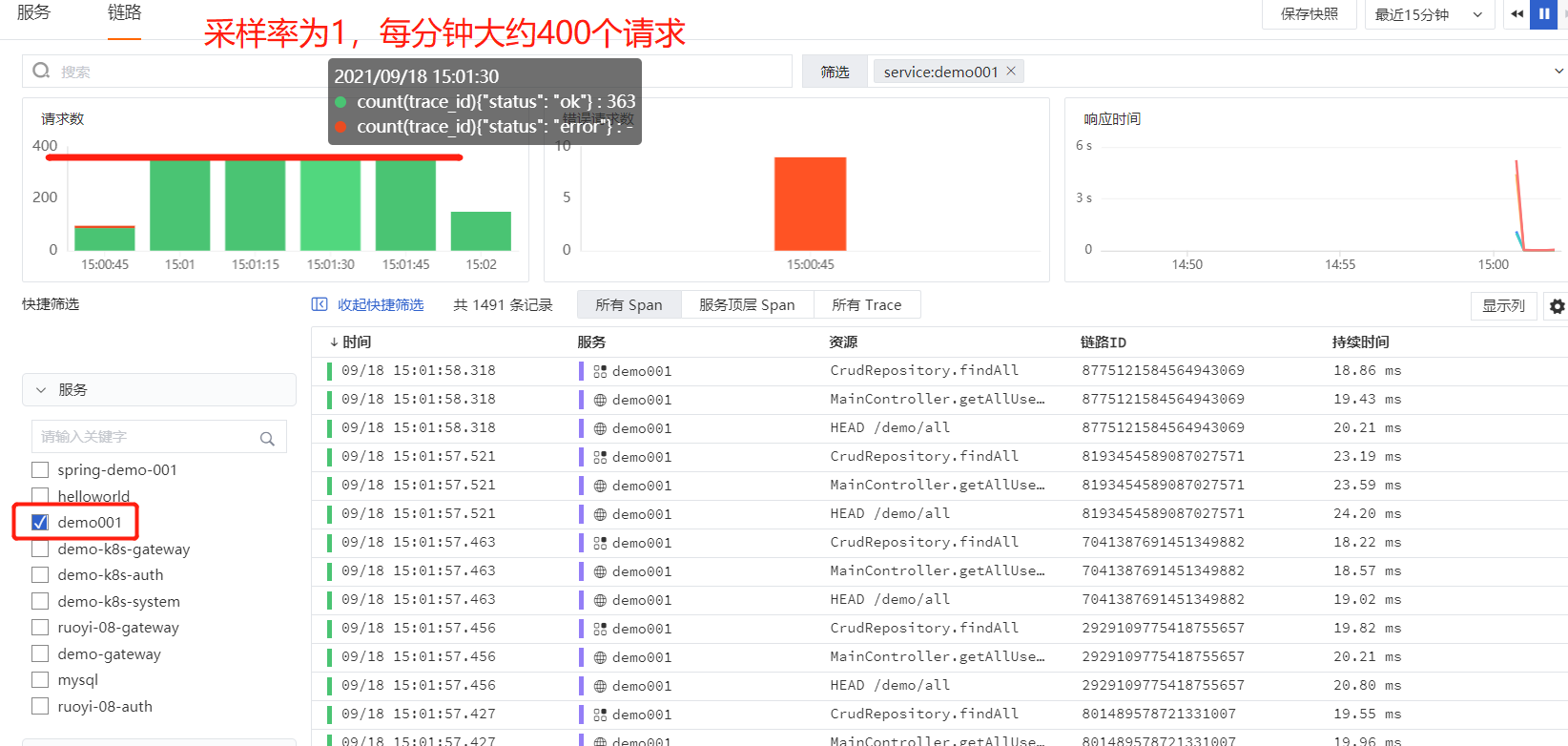Click the globe icon in the 15:01:57.463 HEAD /demo/all row
The height and width of the screenshot is (746, 1568).
[x=600, y=600]
